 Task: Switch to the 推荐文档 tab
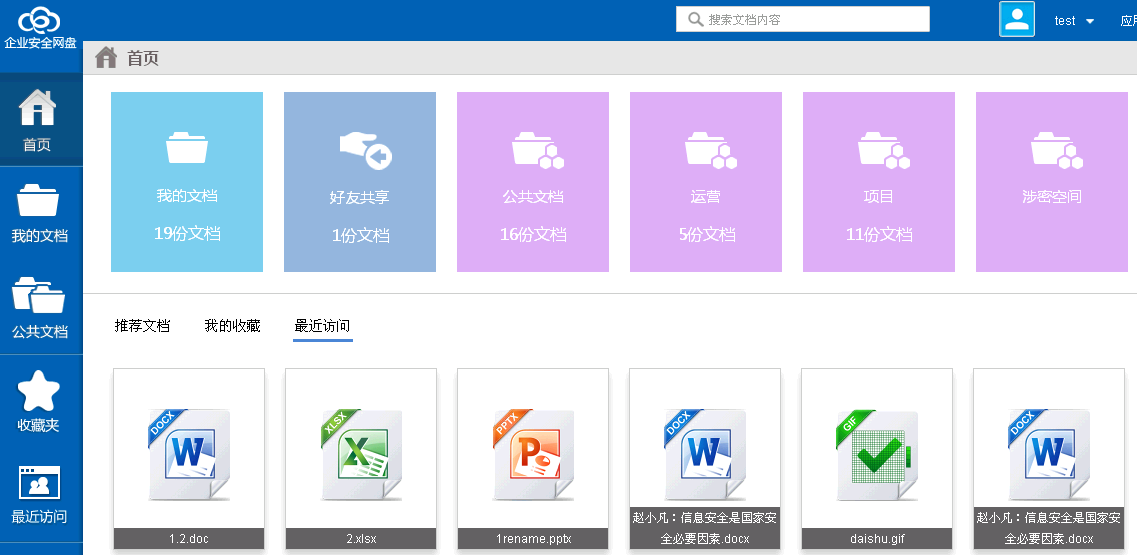142,326
